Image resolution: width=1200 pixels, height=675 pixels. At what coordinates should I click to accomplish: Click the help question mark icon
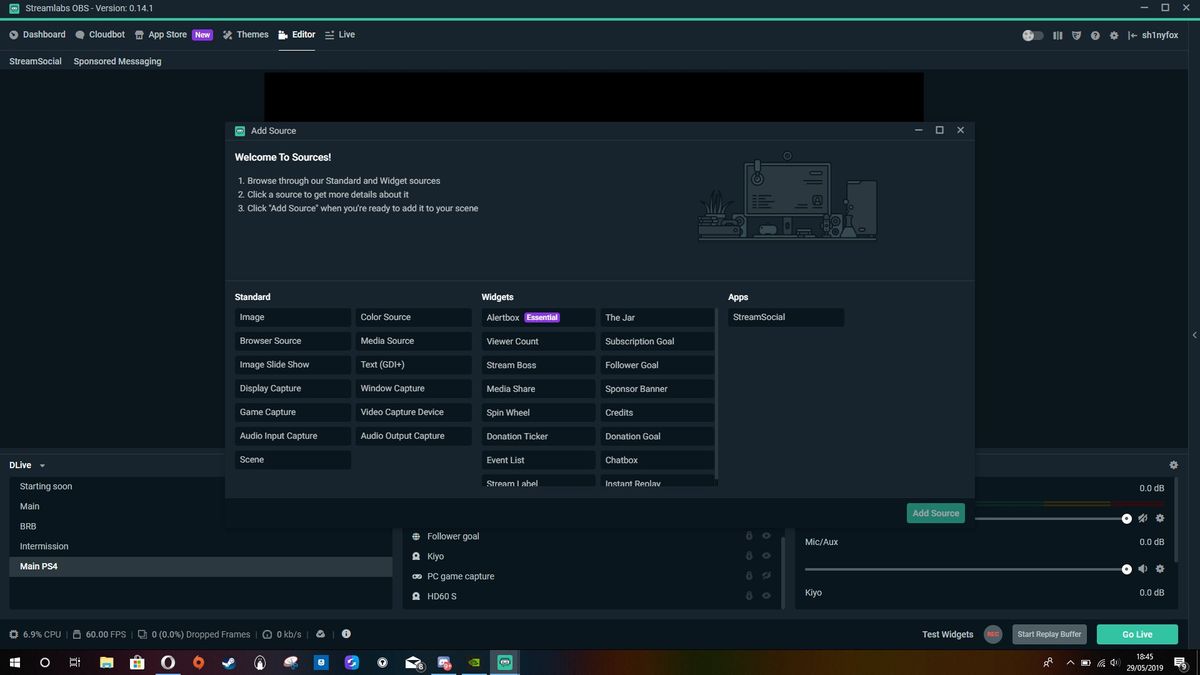(1095, 35)
